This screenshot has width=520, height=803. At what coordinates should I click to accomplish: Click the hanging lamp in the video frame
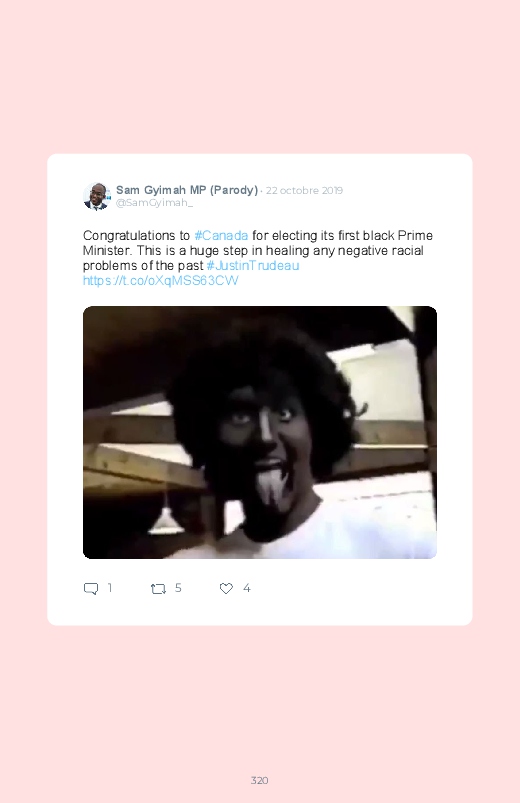(x=165, y=520)
